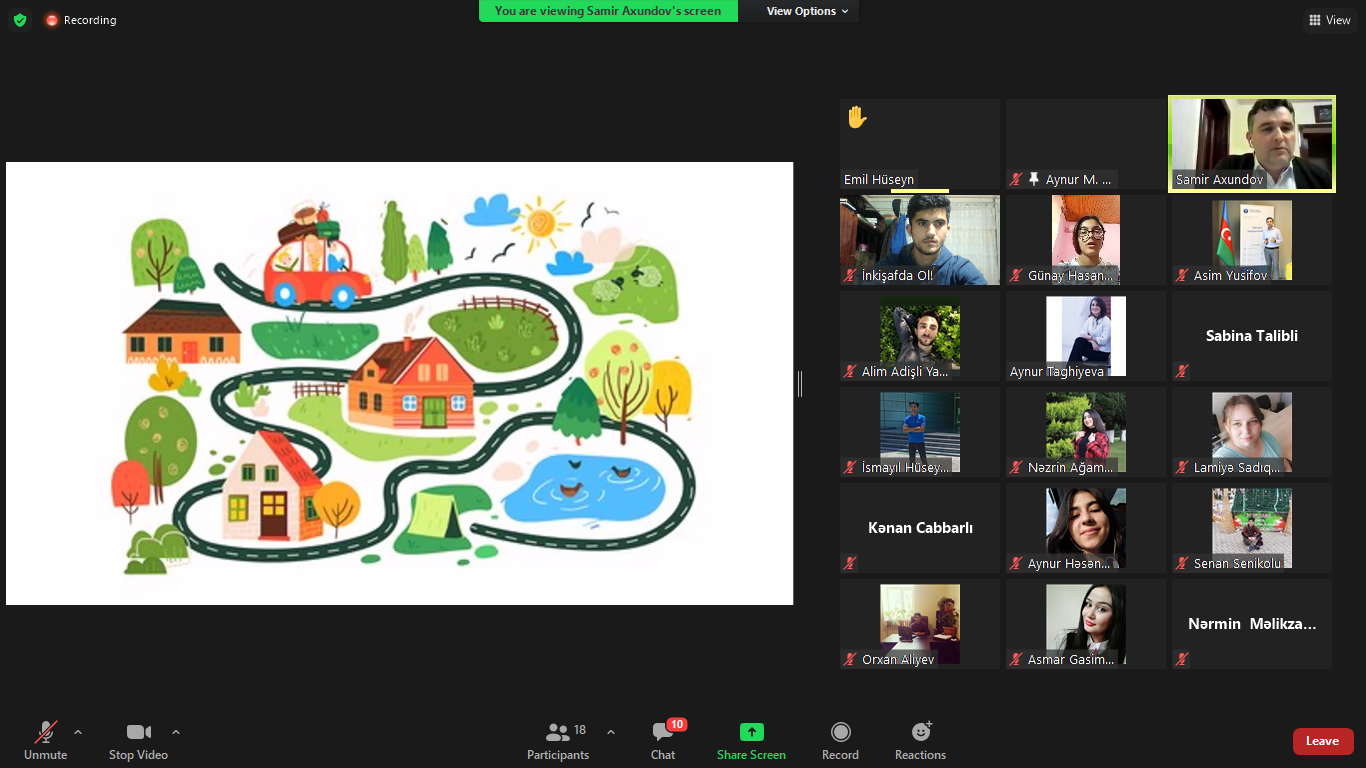The width and height of the screenshot is (1366, 768).
Task: Start recording with the Record button
Action: (840, 741)
